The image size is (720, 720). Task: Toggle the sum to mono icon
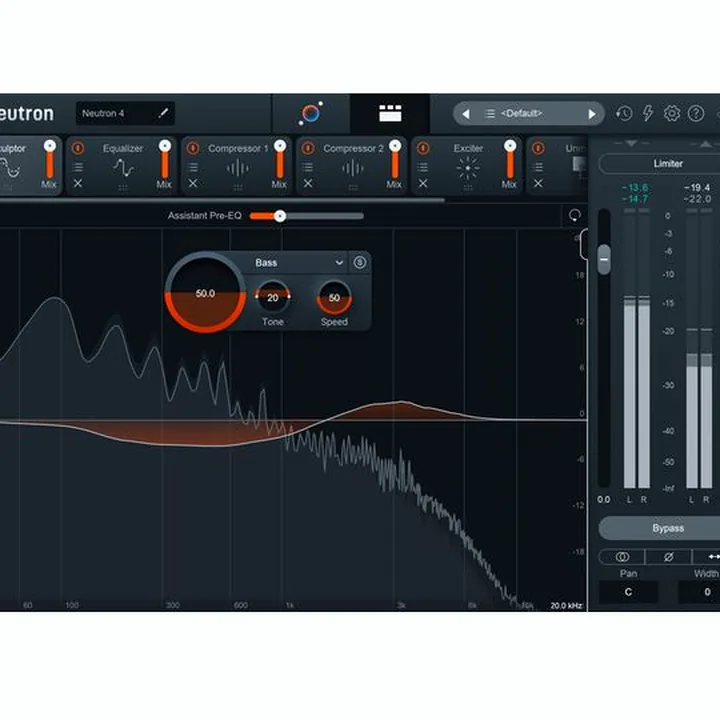click(622, 557)
